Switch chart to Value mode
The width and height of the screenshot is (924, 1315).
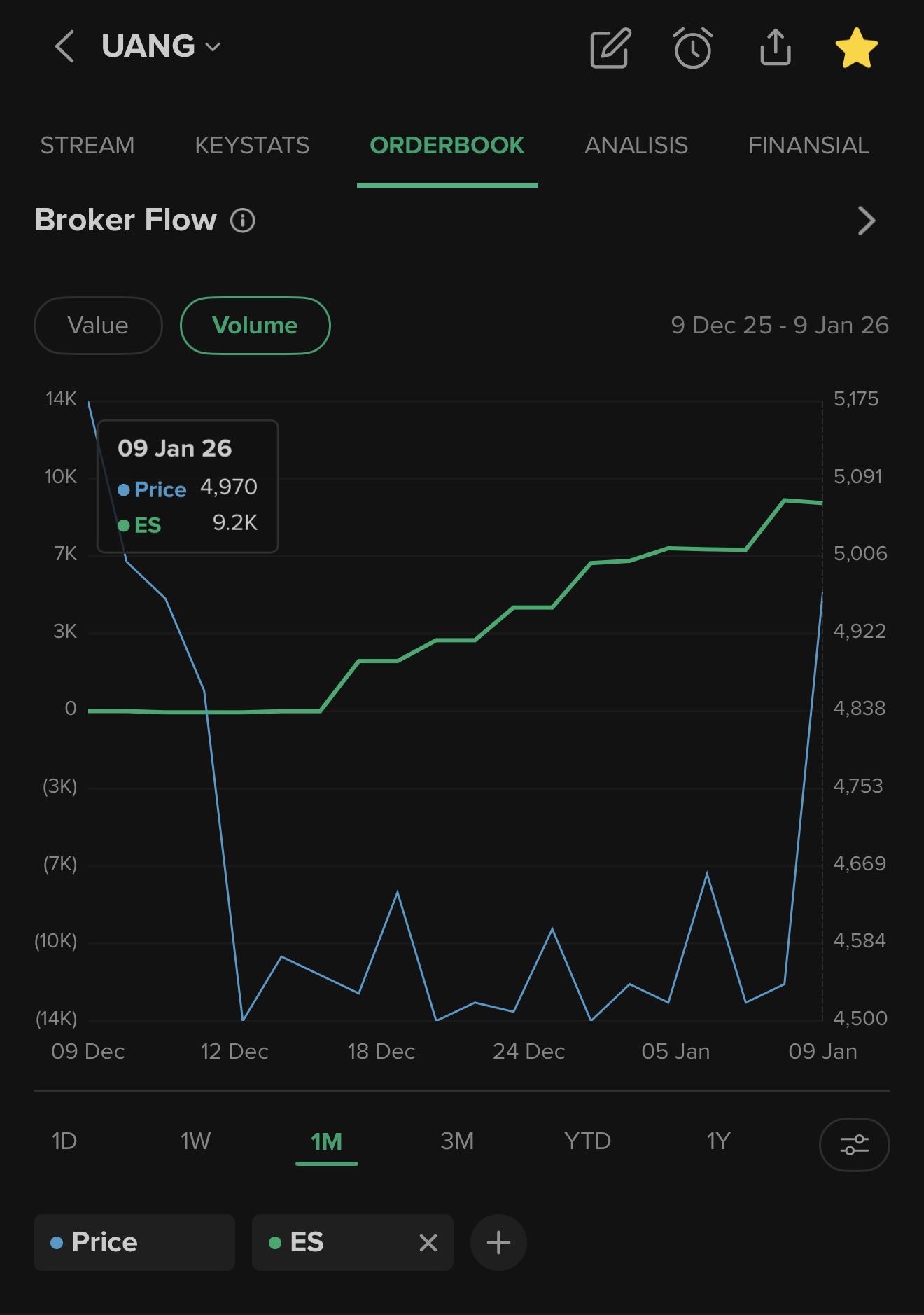(x=98, y=326)
